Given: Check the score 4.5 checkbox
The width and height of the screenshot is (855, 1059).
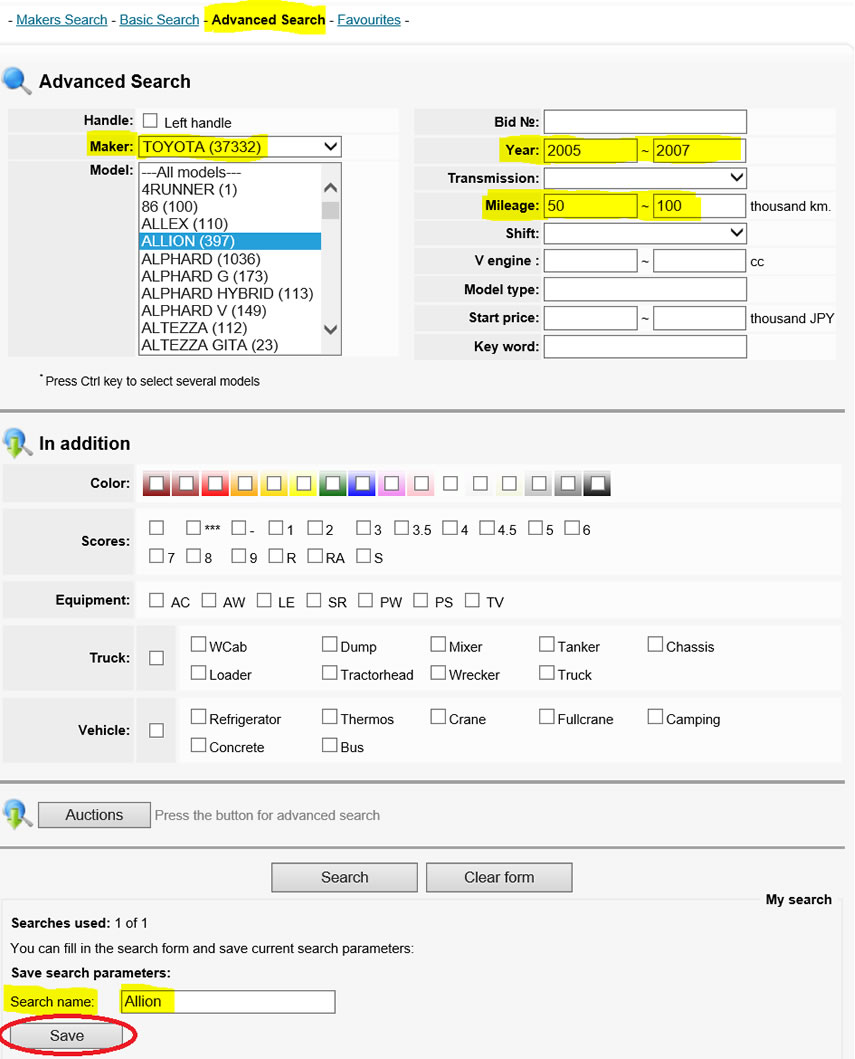Looking at the screenshot, I should click(x=487, y=528).
